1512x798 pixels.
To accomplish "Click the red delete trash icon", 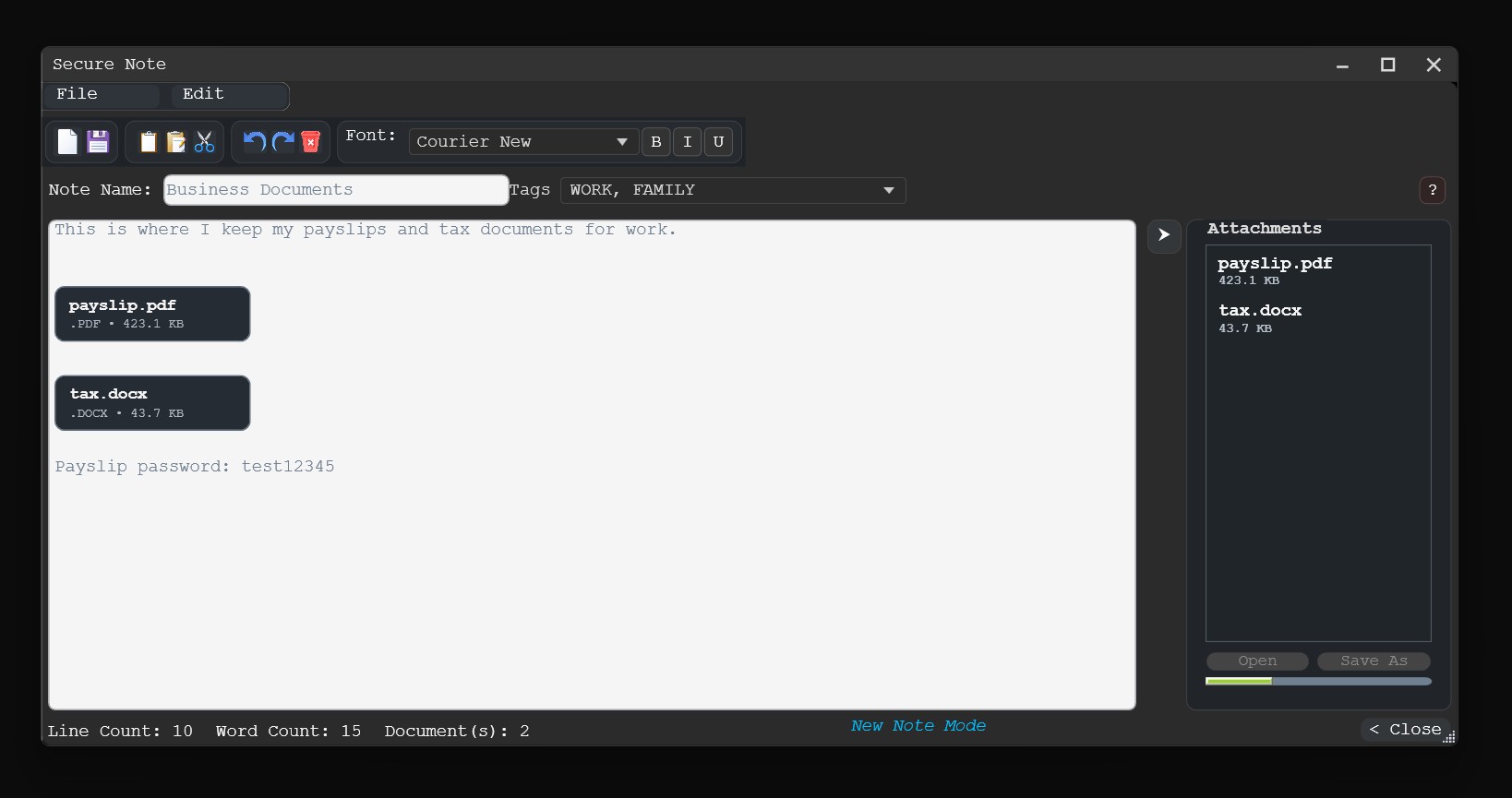I will [311, 141].
